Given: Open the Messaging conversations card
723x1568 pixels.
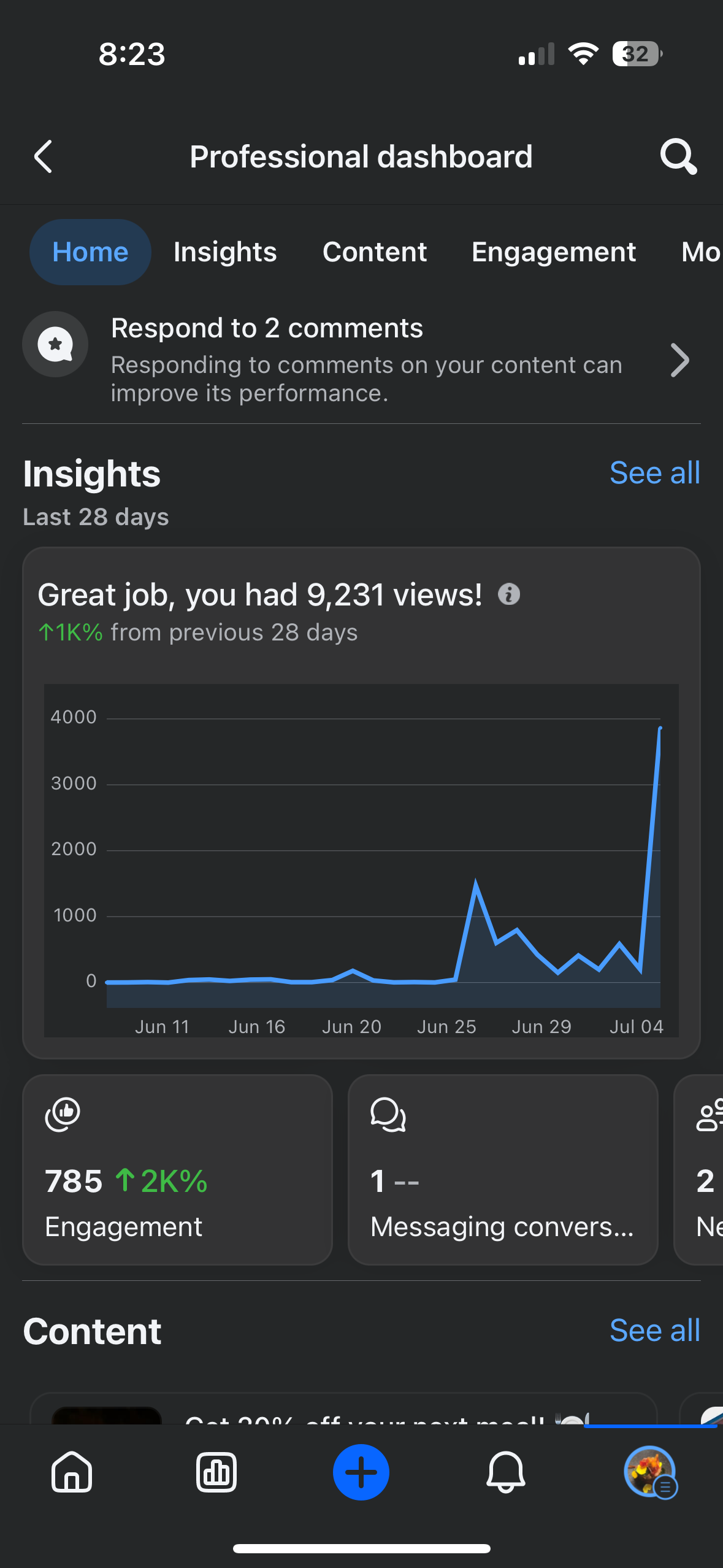Looking at the screenshot, I should coord(503,1169).
